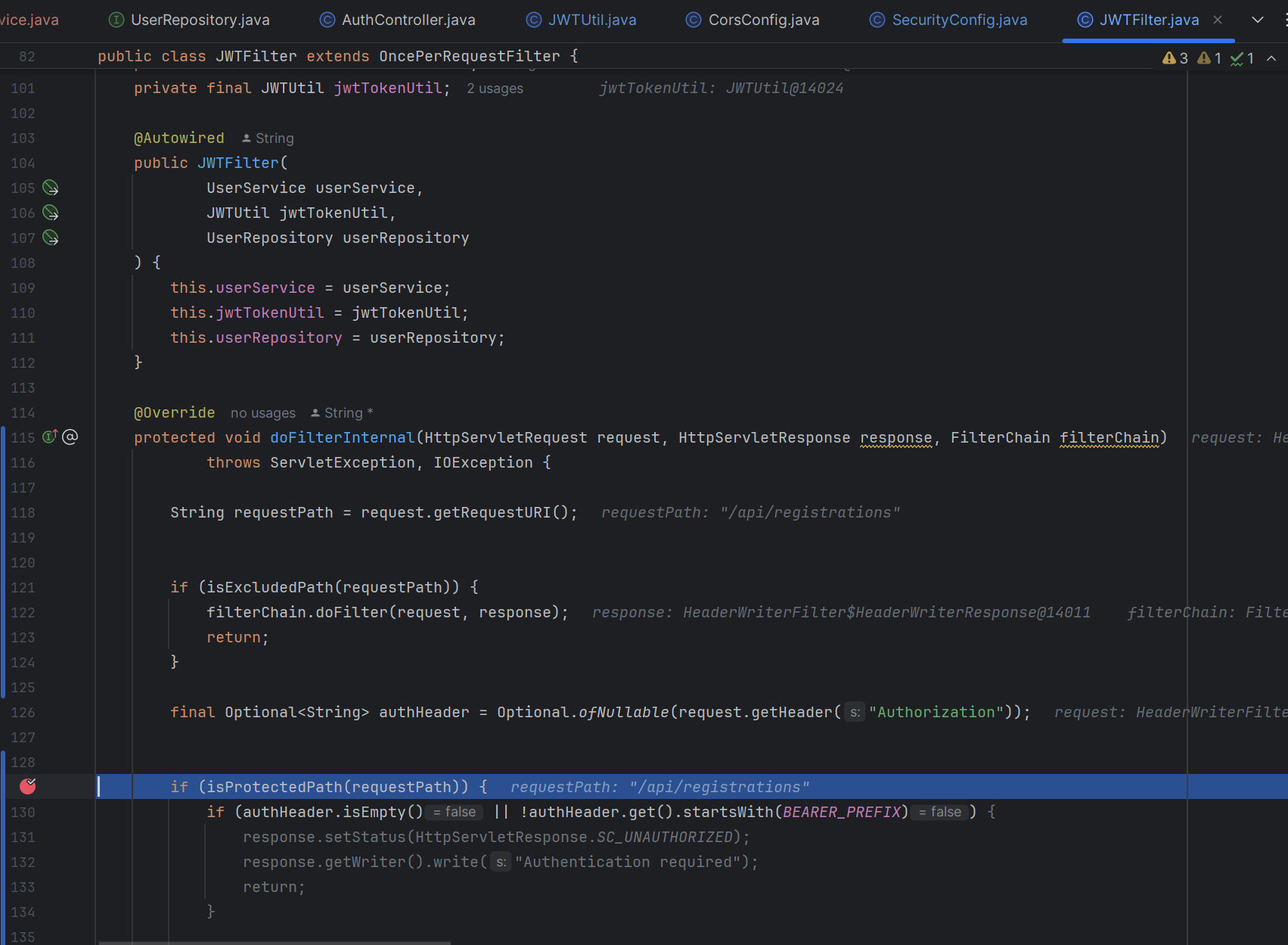Open the SecurityConfig.java tab
Viewport: 1288px width, 945px height.
click(948, 20)
